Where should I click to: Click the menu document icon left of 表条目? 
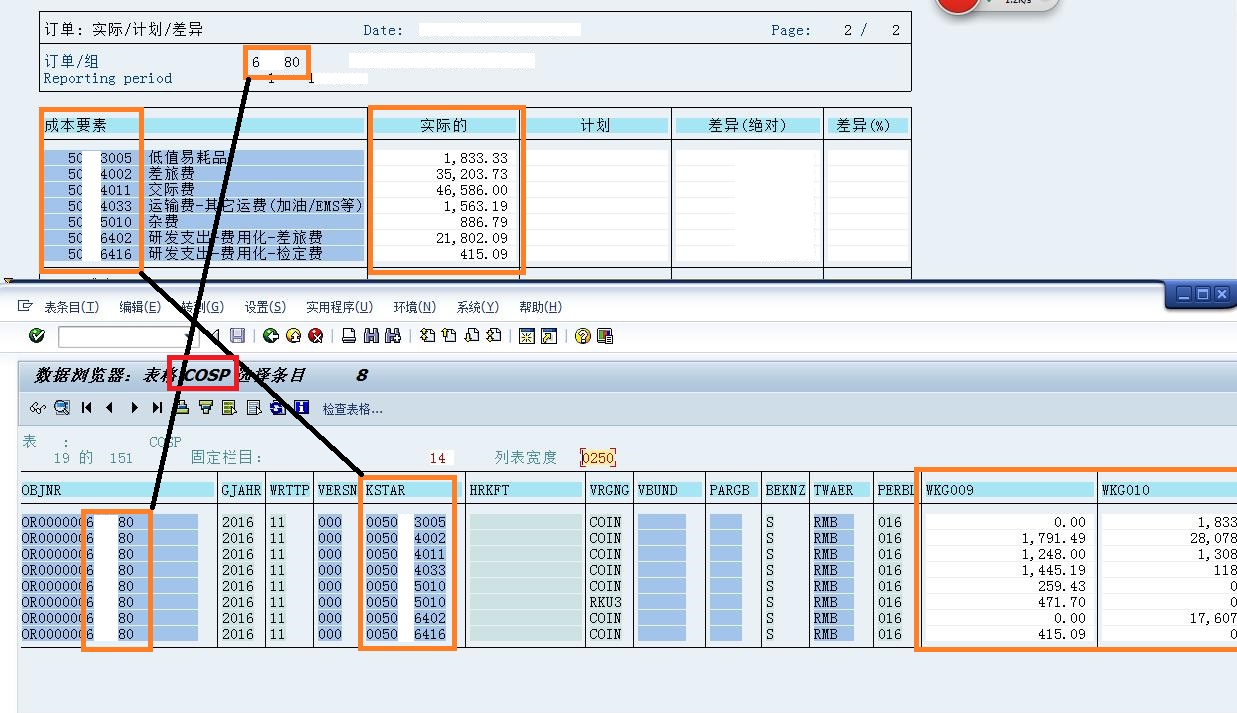(x=26, y=306)
